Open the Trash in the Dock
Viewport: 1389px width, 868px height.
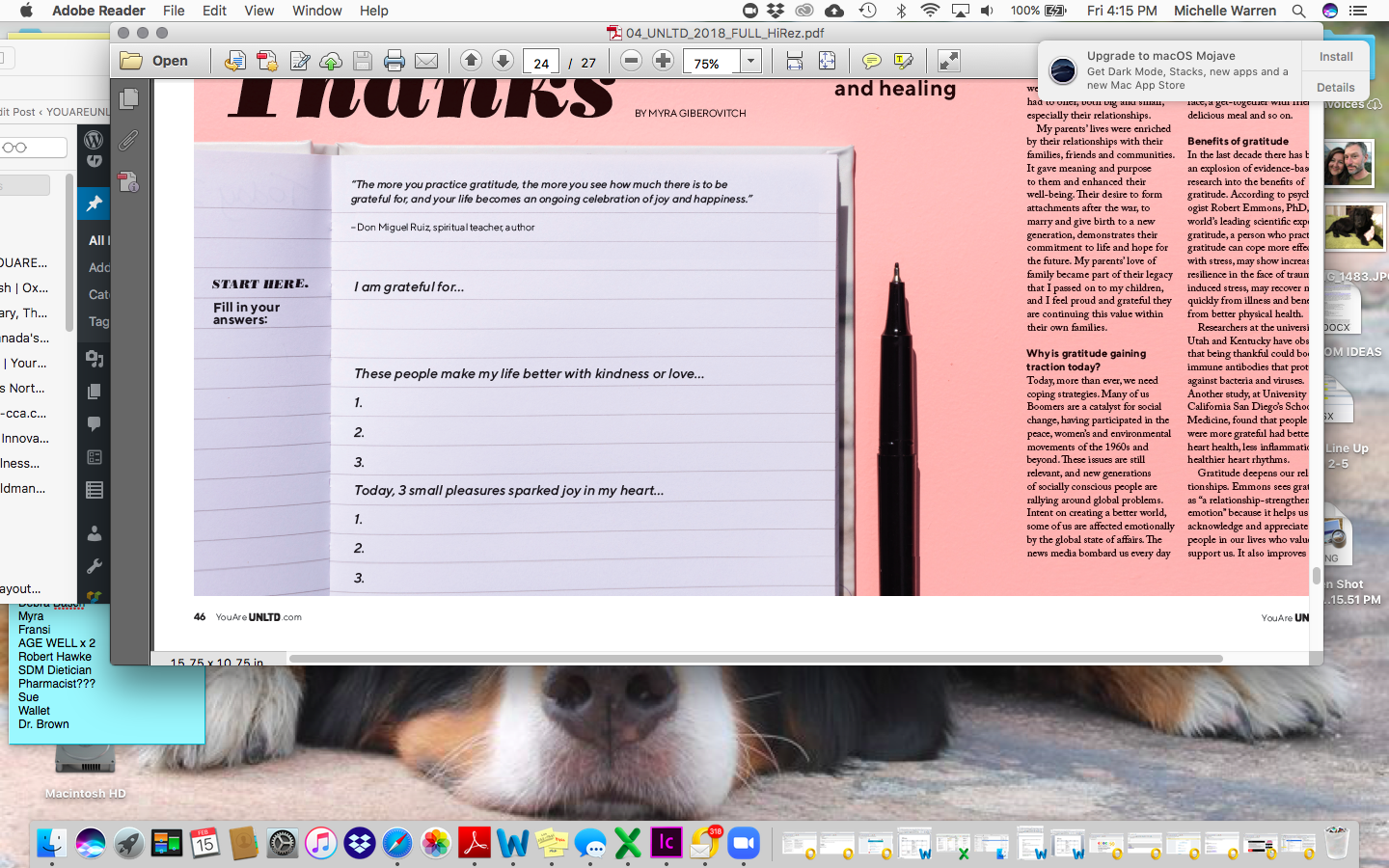click(x=1337, y=843)
